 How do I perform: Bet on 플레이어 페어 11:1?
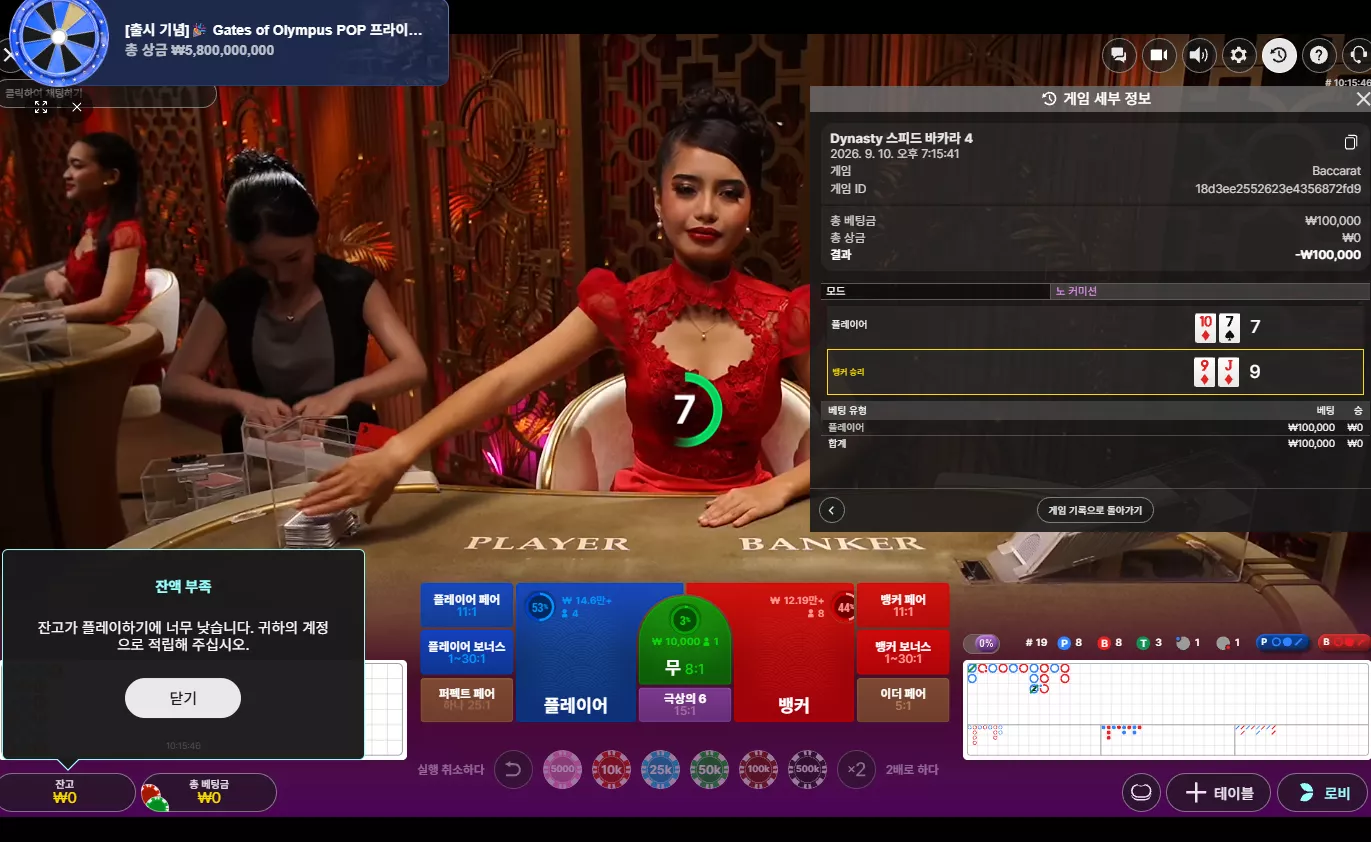click(467, 605)
